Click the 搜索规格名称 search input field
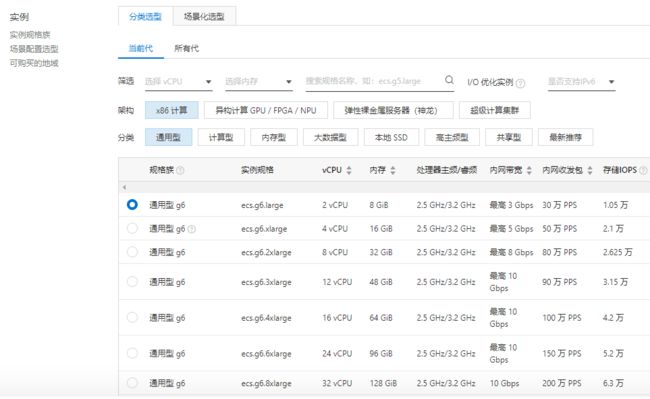The height and width of the screenshot is (399, 650). click(x=373, y=81)
